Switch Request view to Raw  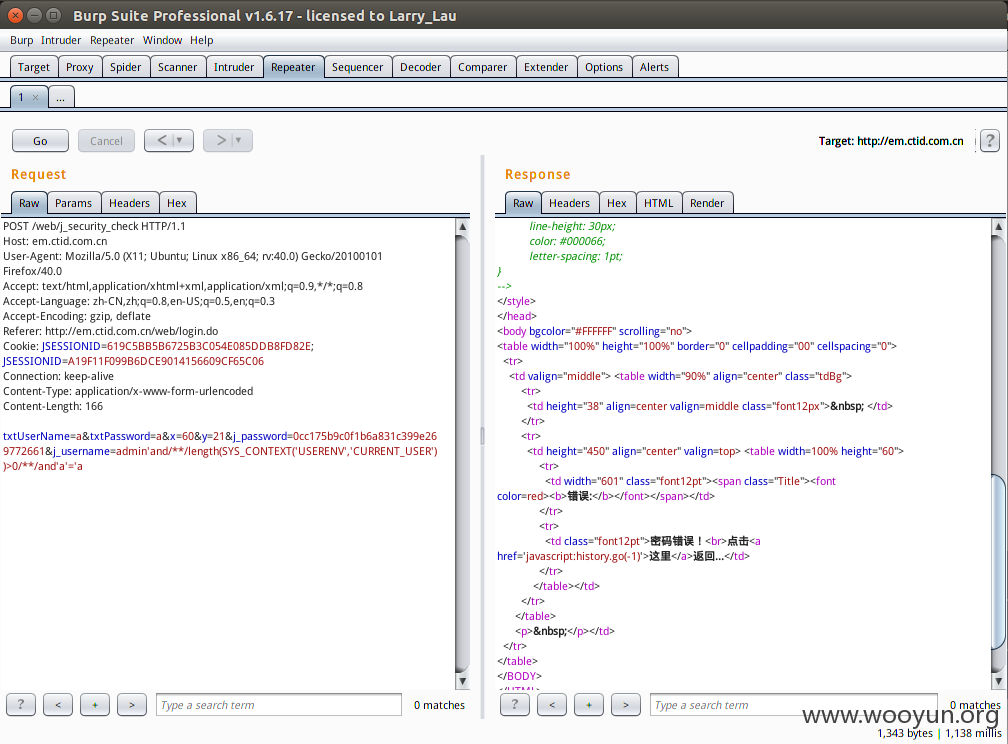coord(29,203)
